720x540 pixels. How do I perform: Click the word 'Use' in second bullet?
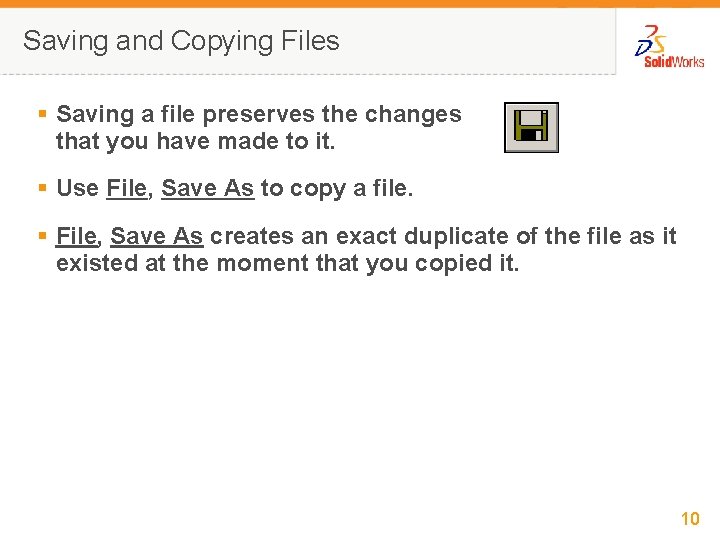click(78, 188)
